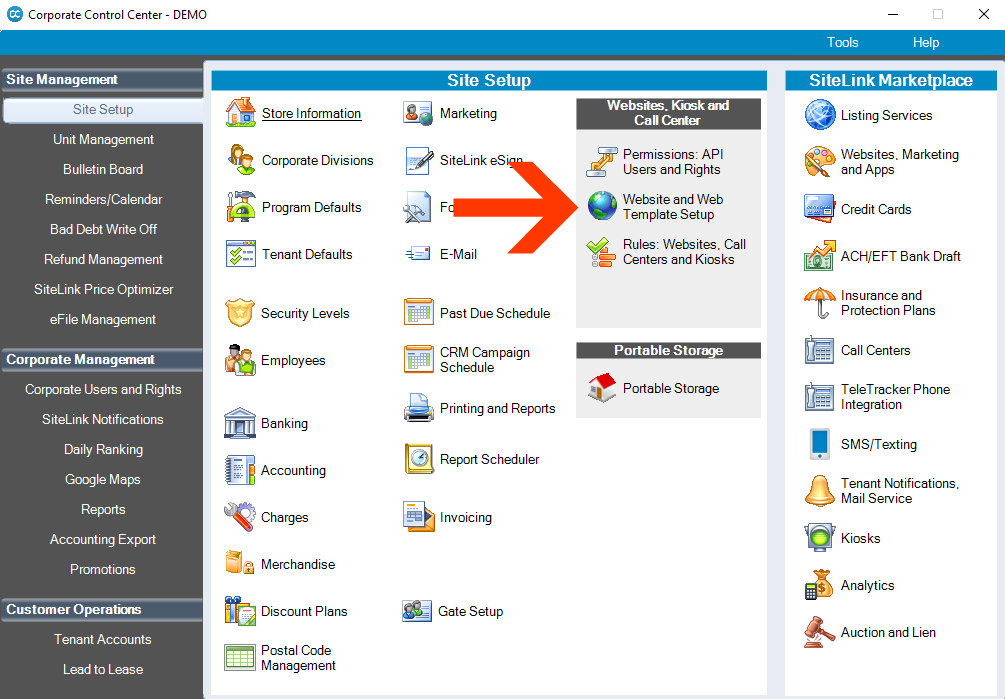
Task: Open Reports in sidebar
Action: coord(103,509)
